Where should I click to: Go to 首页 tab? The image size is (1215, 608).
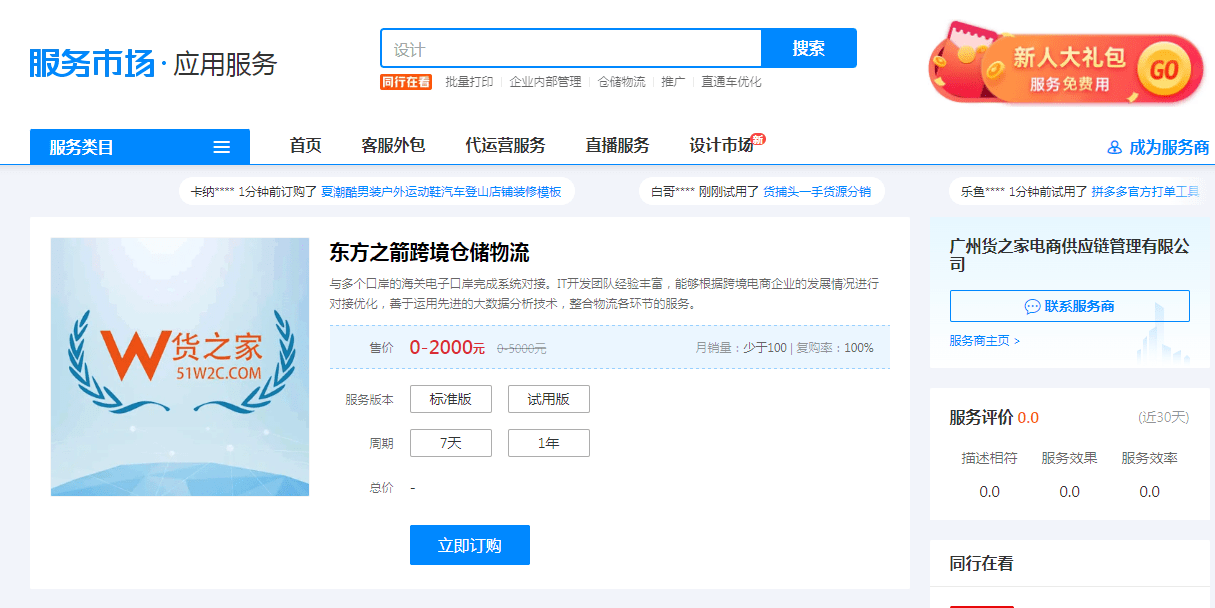[x=306, y=146]
